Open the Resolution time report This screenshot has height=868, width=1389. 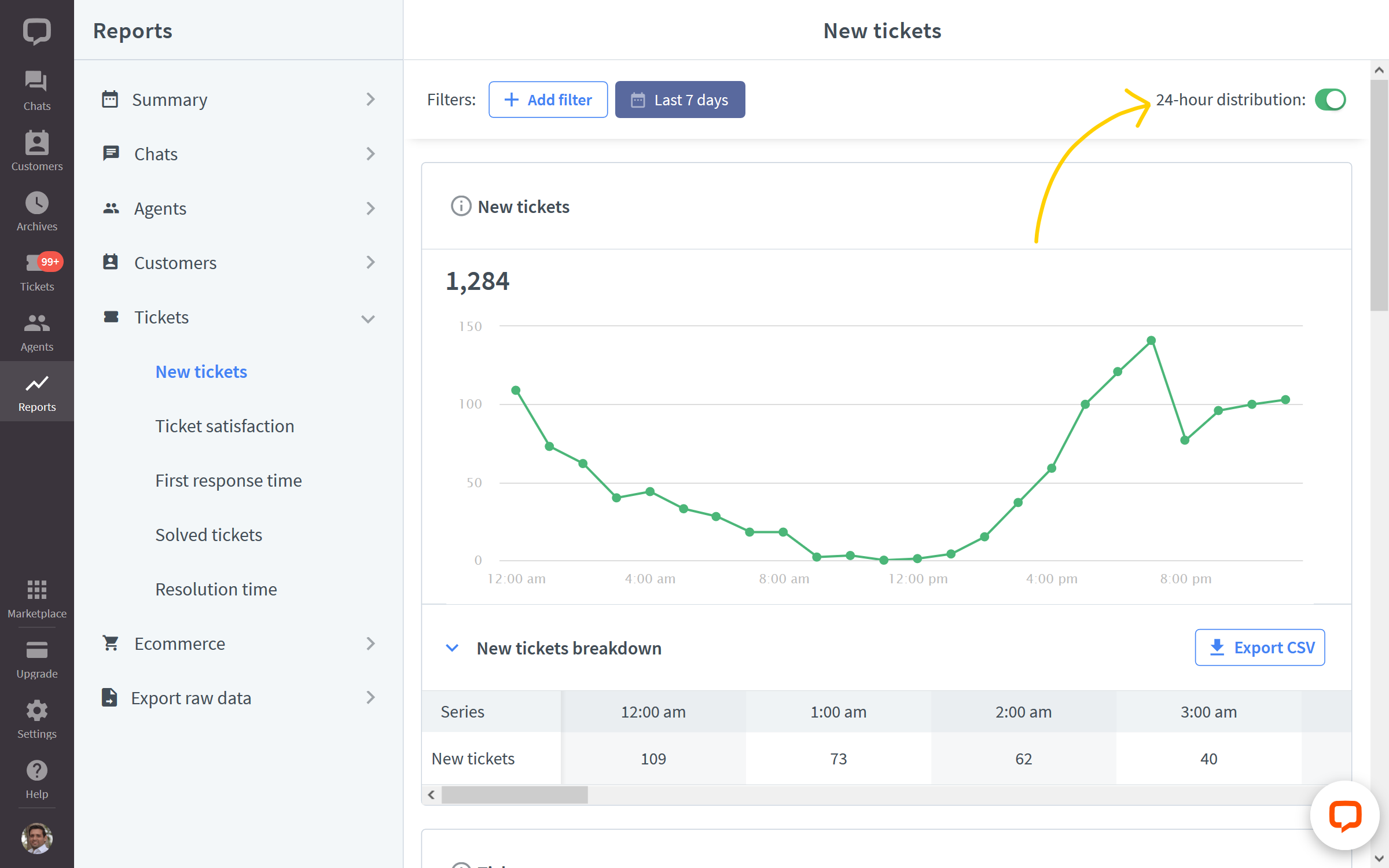(216, 589)
